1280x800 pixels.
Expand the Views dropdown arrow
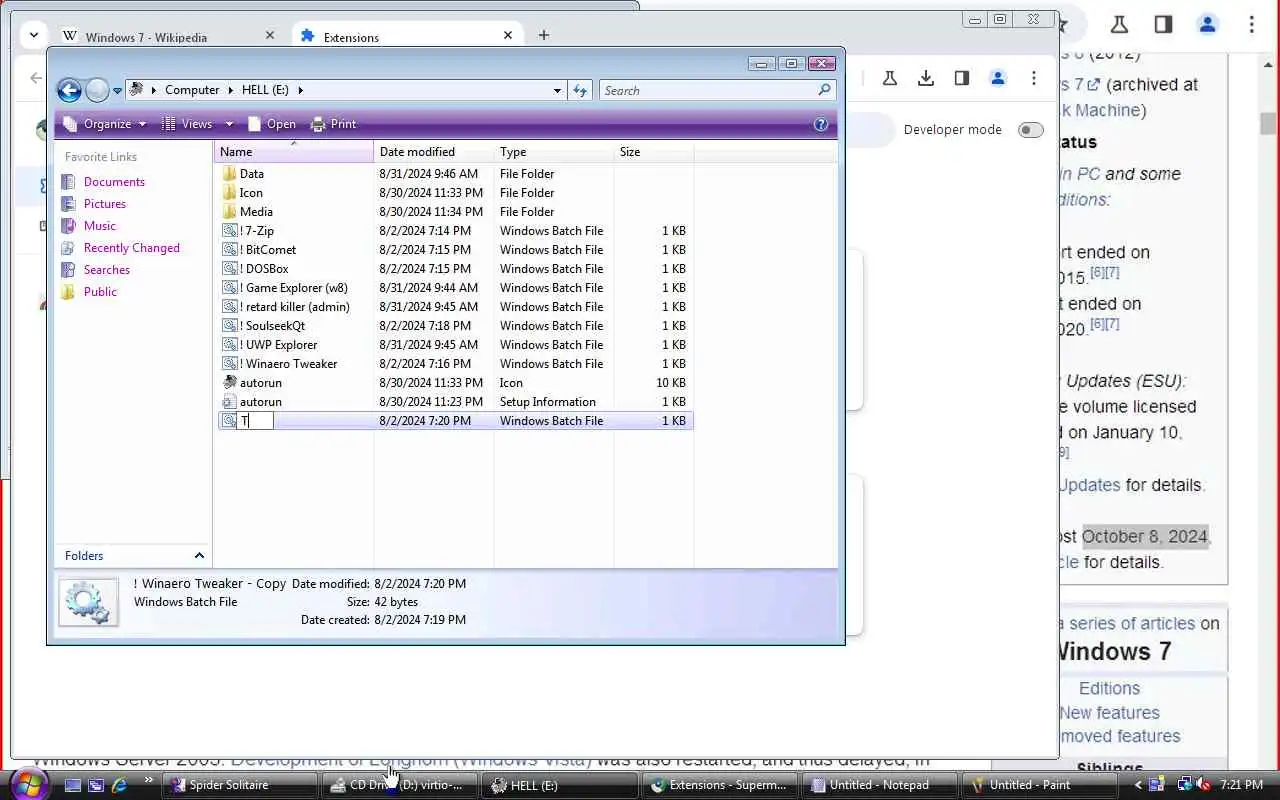coord(229,124)
